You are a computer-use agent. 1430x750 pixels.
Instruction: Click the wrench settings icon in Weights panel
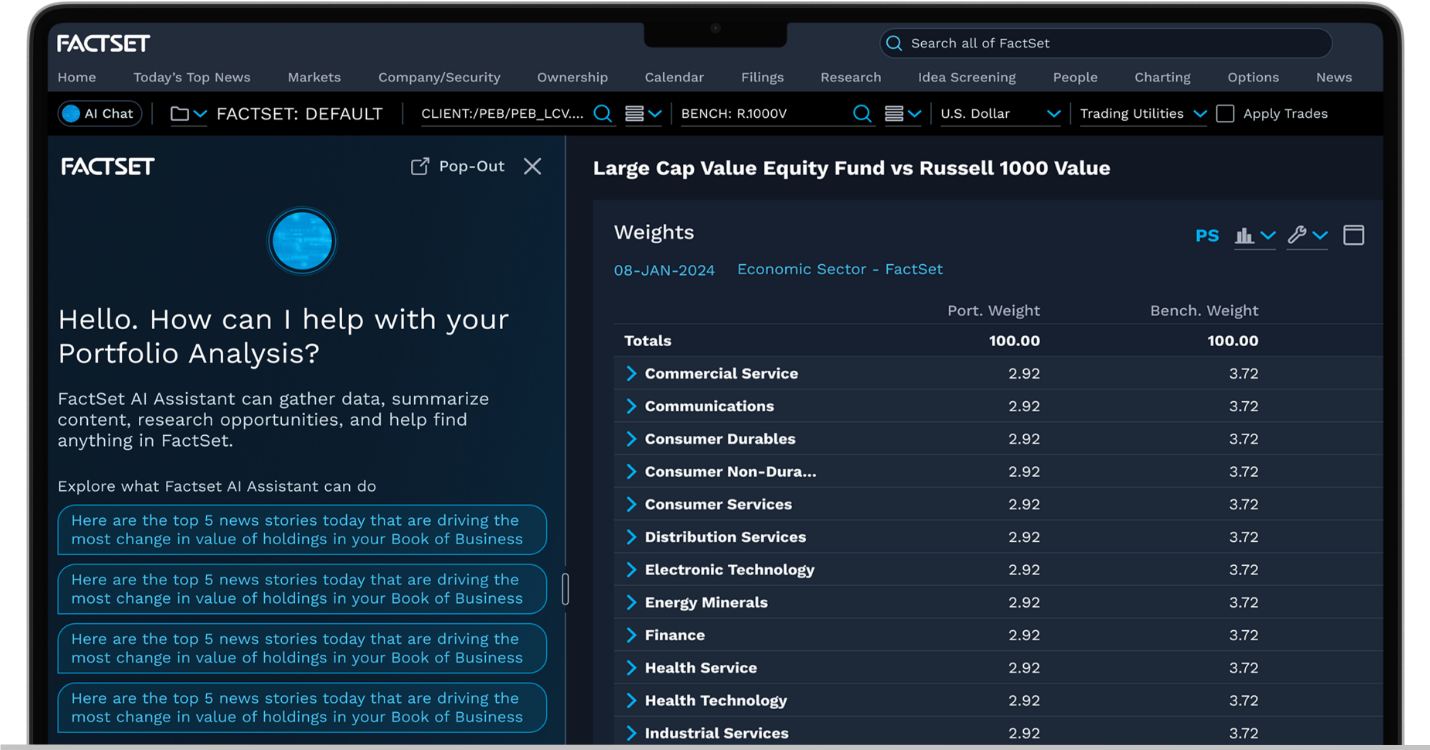[1300, 235]
